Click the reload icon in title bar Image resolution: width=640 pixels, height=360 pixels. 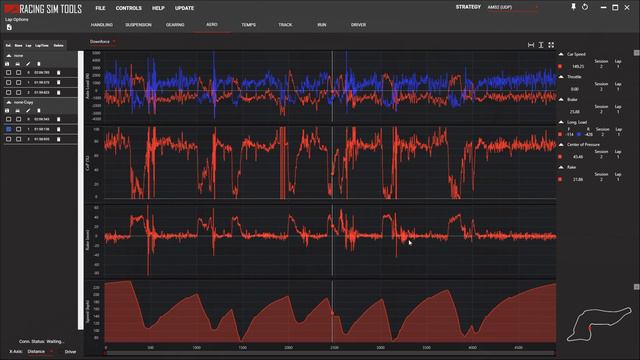585,7
